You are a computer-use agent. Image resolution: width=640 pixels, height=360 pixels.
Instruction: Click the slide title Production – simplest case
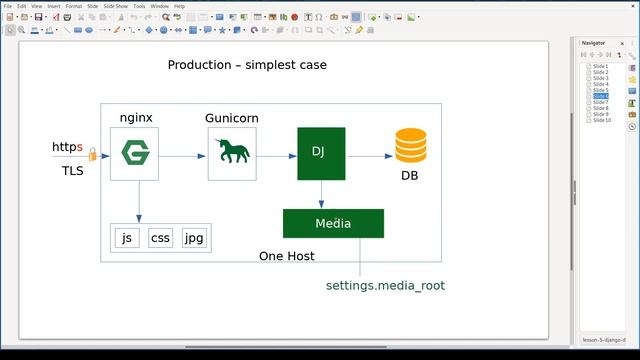pos(247,65)
